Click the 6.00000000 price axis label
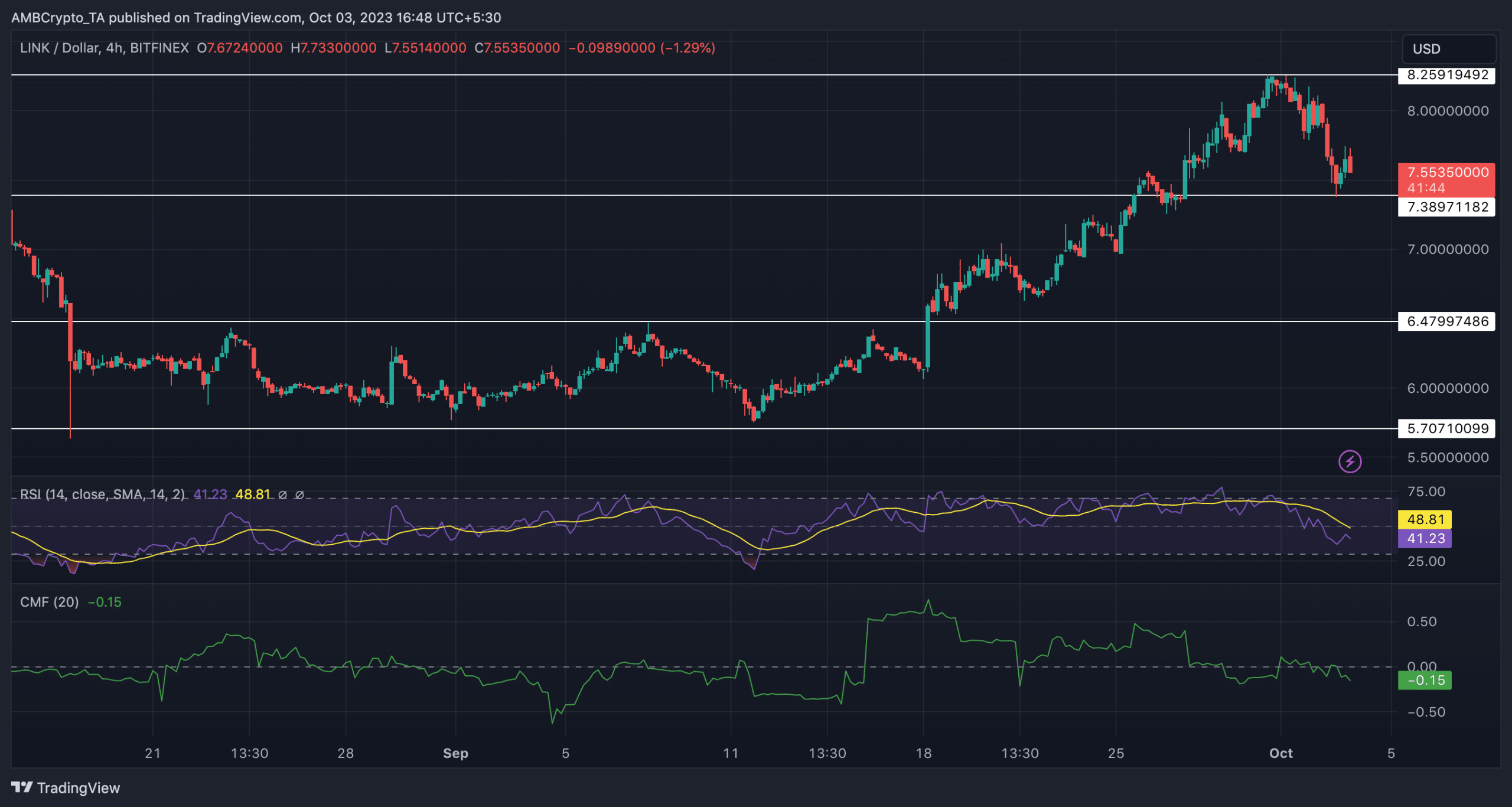Image resolution: width=1512 pixels, height=807 pixels. point(1448,388)
